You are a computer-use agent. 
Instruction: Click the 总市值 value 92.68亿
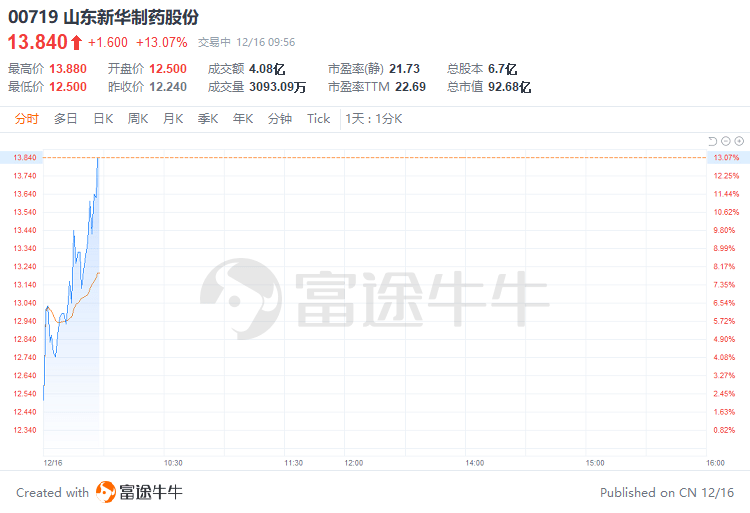tap(509, 87)
